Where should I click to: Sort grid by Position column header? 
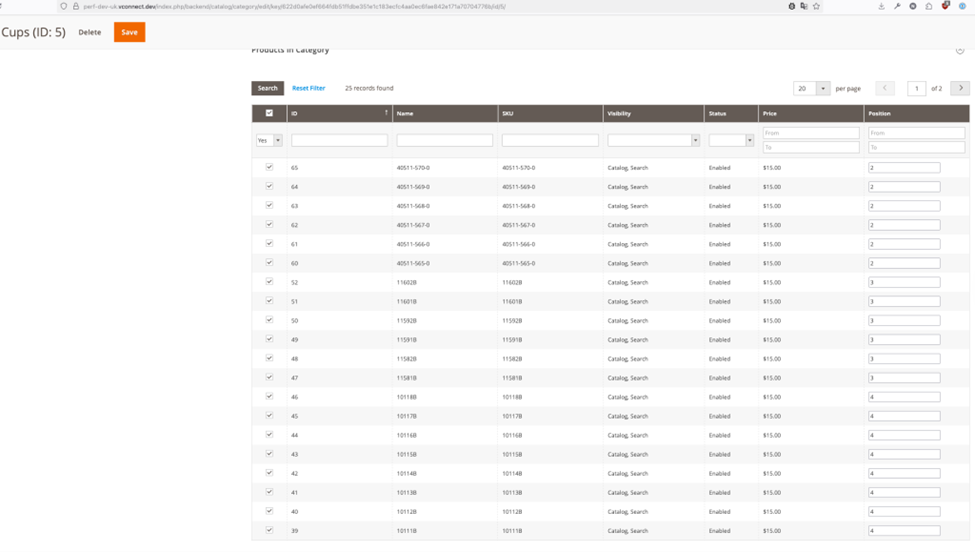(917, 113)
